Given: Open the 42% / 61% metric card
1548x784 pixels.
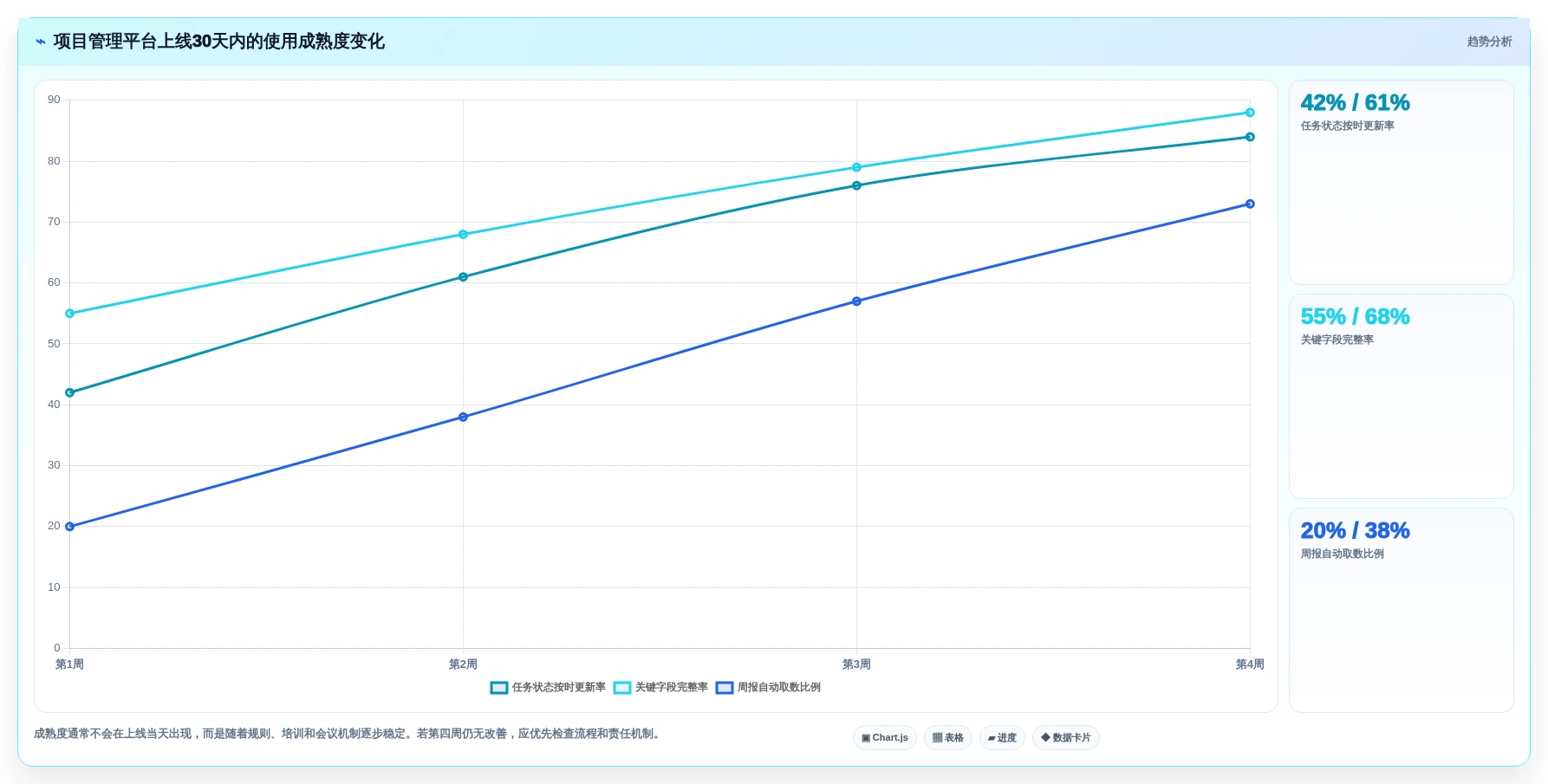Looking at the screenshot, I should click(x=1402, y=183).
